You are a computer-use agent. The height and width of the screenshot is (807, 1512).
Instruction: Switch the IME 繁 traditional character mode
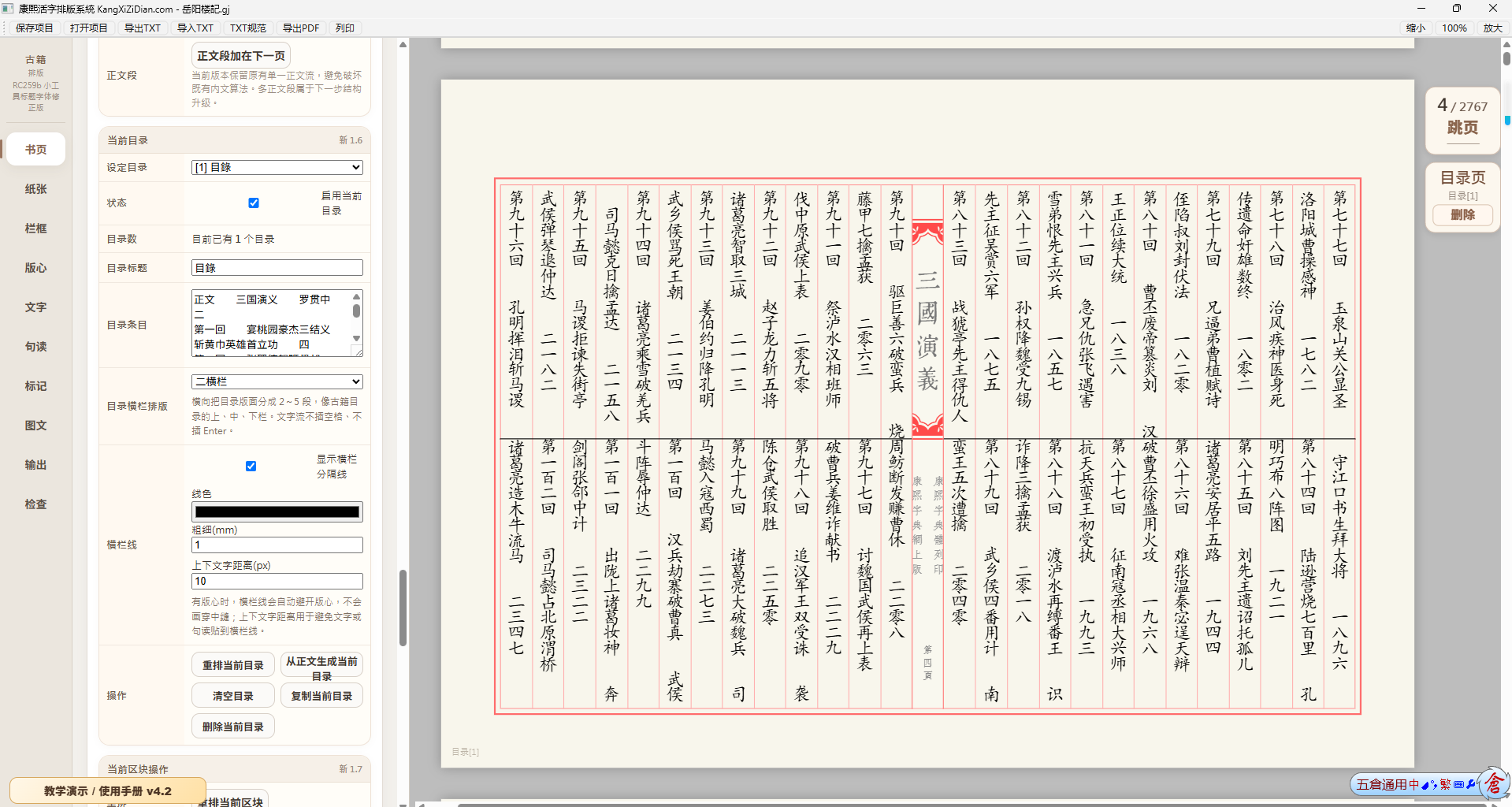[x=1445, y=785]
